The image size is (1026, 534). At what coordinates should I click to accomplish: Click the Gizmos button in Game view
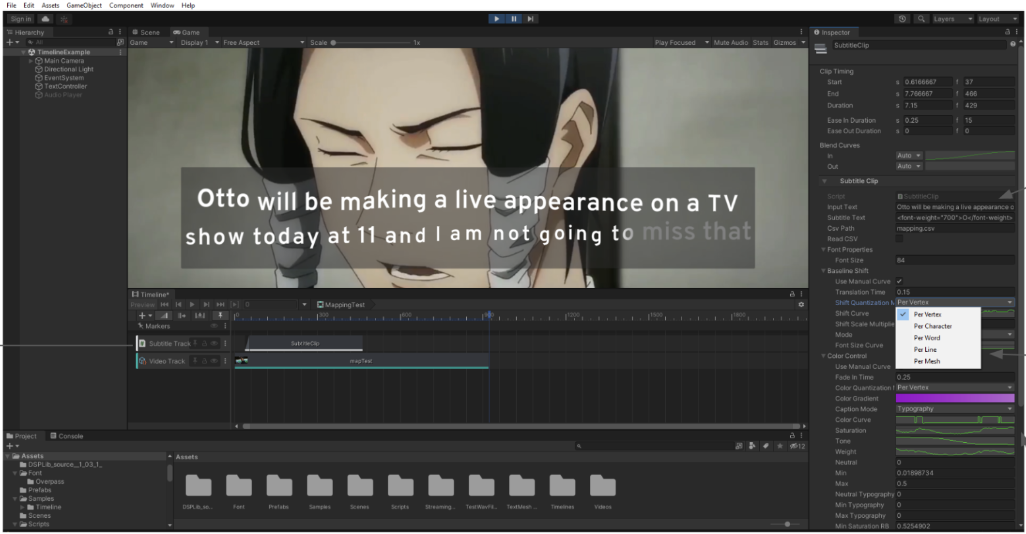coord(785,43)
